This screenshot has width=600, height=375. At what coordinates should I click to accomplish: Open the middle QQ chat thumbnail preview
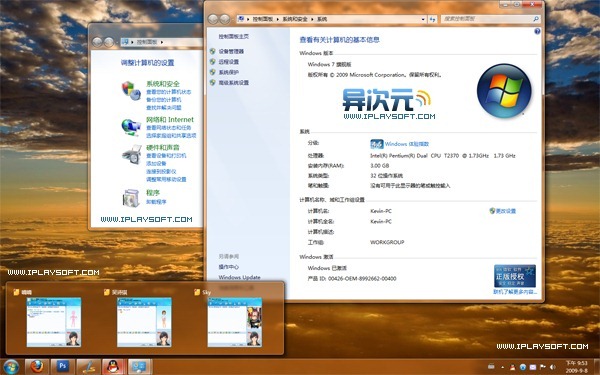point(144,322)
